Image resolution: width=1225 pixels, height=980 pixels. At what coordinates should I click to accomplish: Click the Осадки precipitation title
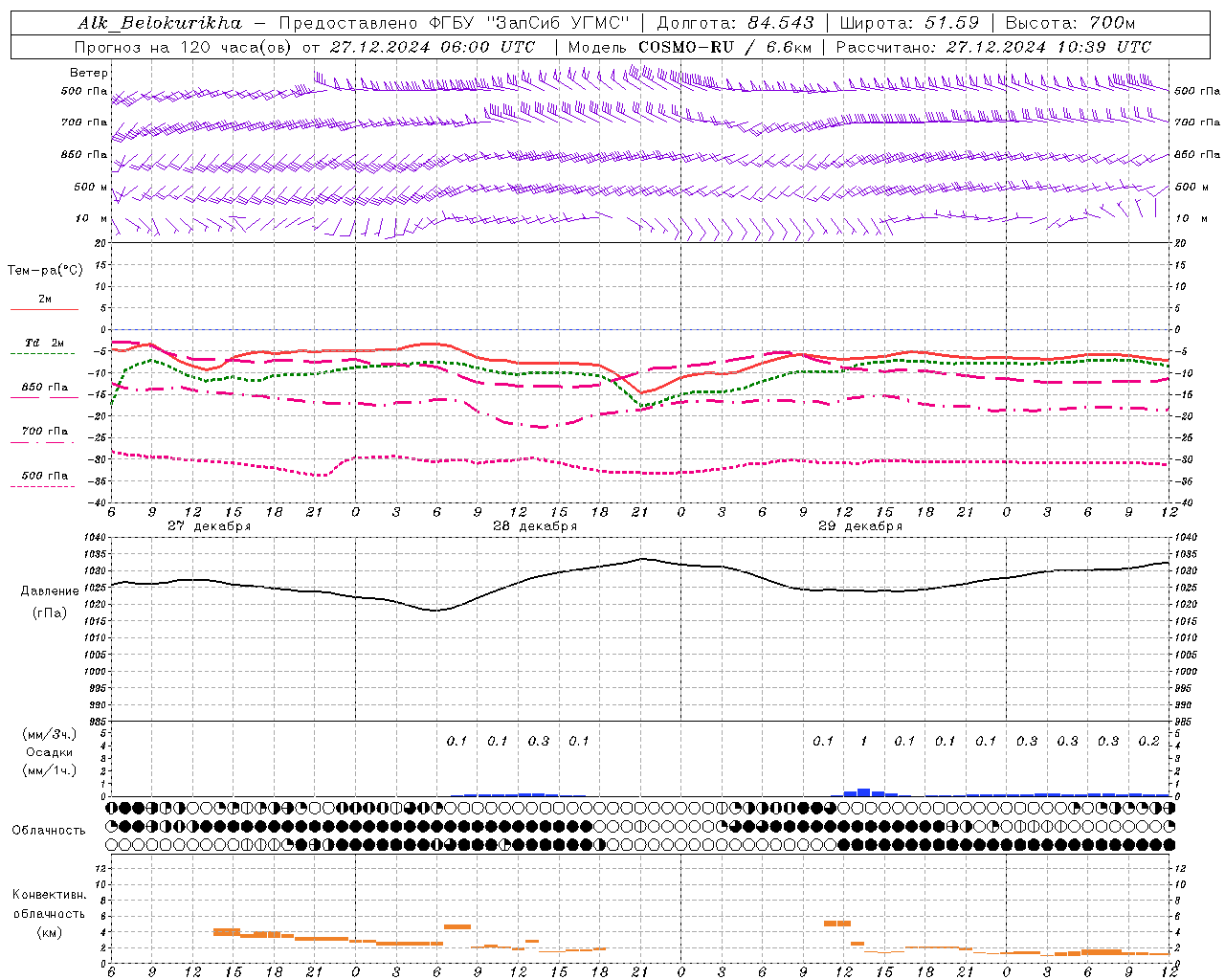(x=50, y=752)
